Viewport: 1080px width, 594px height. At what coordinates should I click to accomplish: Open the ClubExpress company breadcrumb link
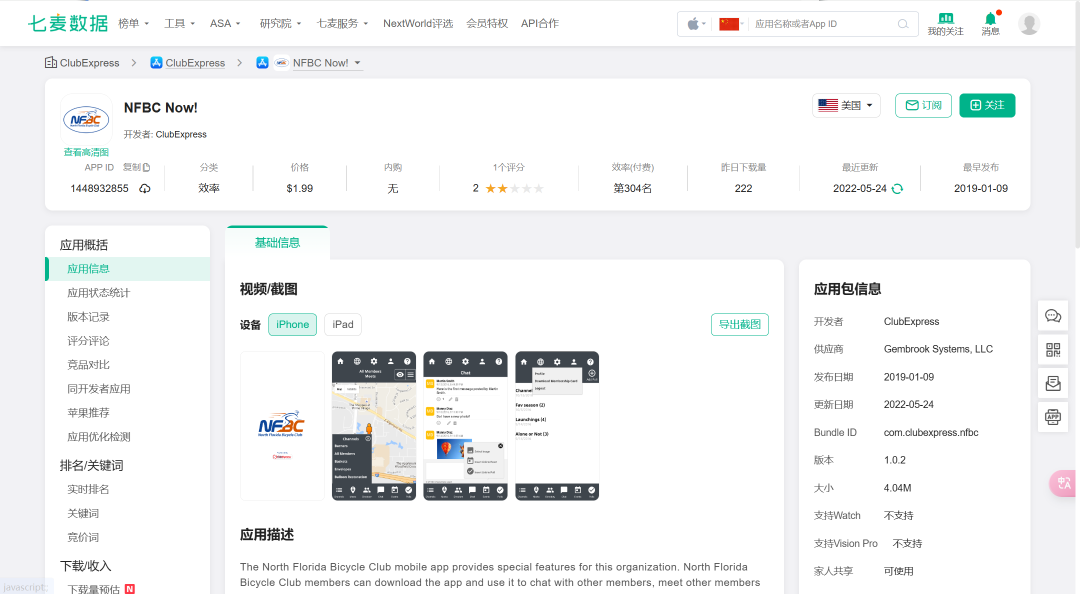[90, 63]
